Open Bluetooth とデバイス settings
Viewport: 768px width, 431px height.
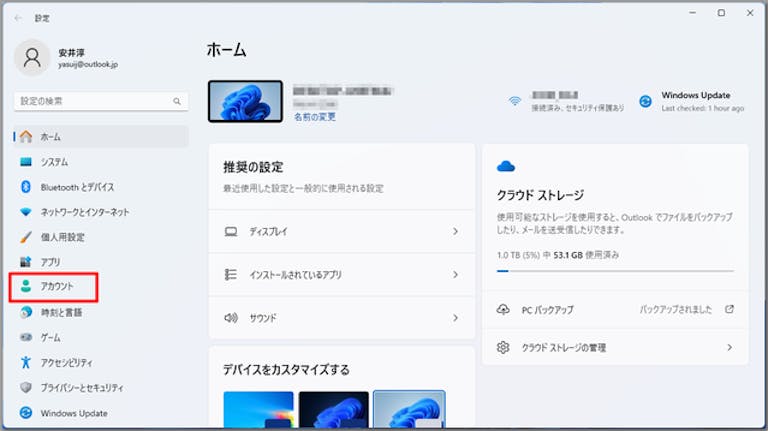pyautogui.click(x=101, y=187)
